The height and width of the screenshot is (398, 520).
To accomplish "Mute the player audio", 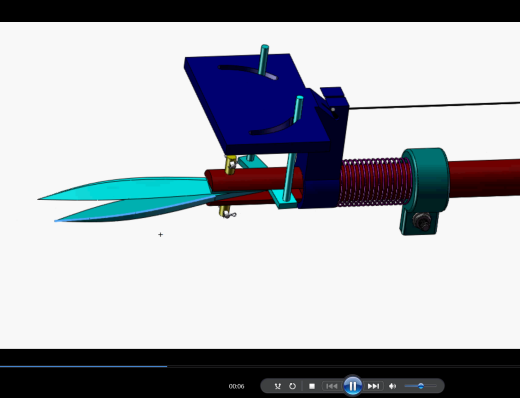I will [x=393, y=386].
